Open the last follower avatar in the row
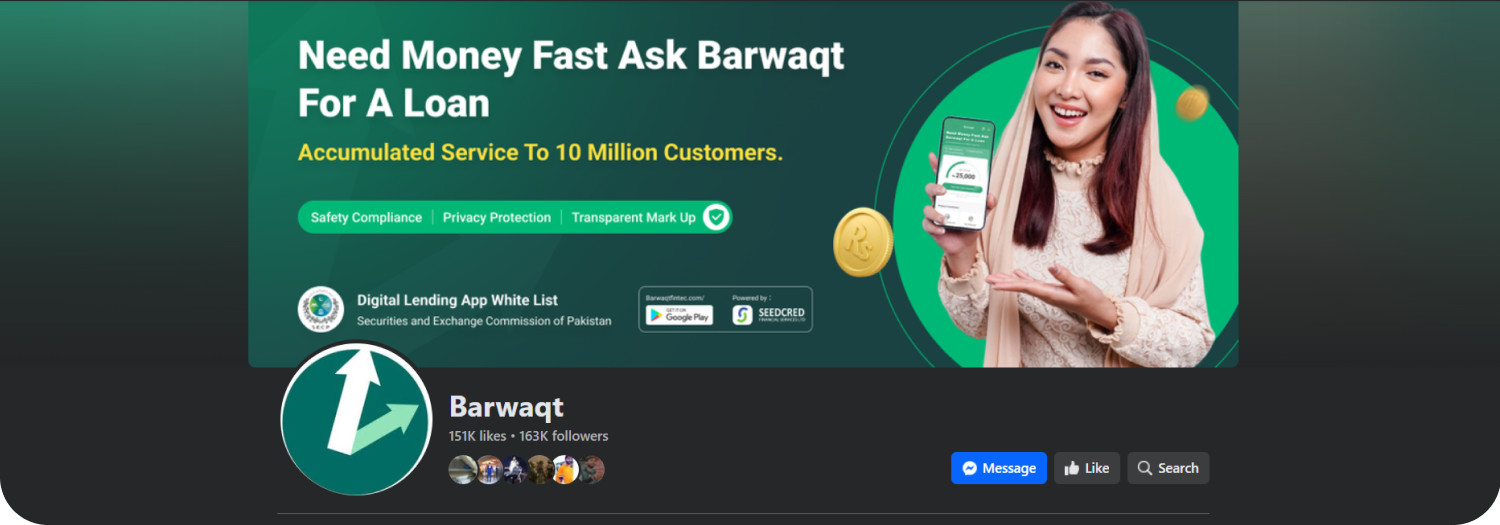Image resolution: width=1500 pixels, height=525 pixels. [x=591, y=469]
